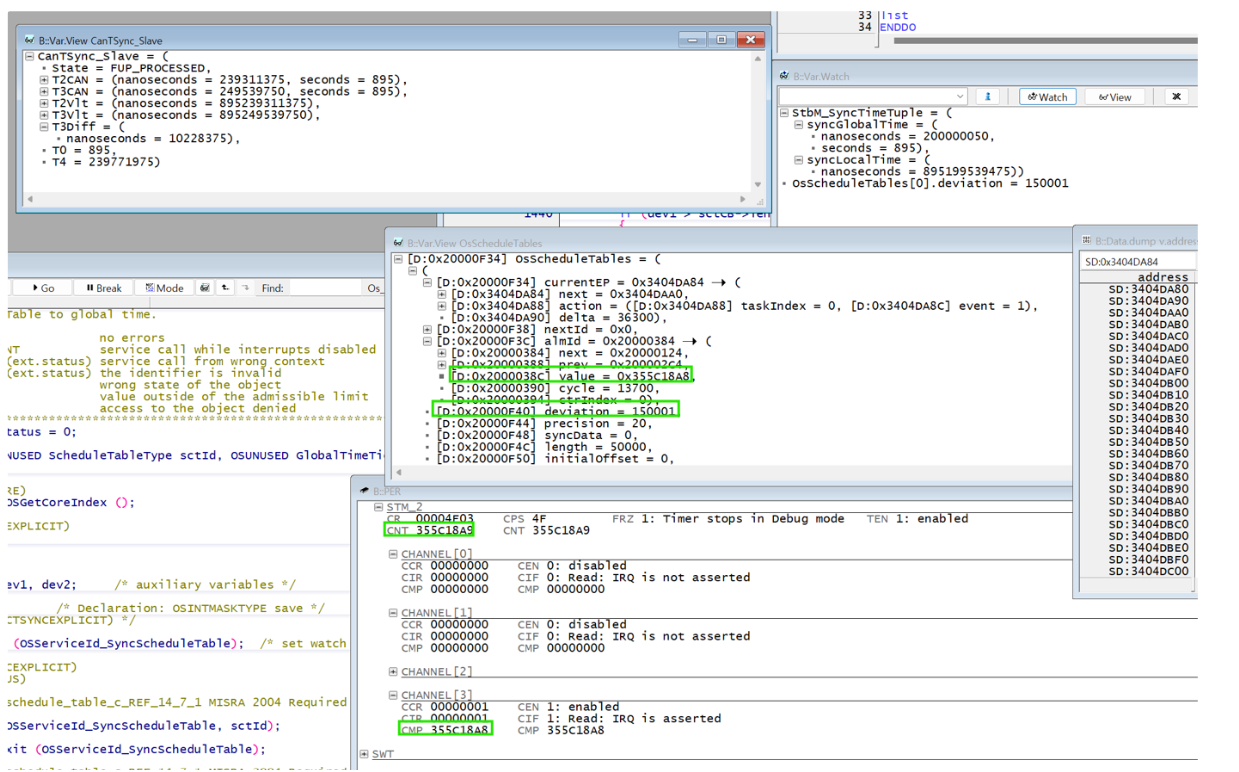The width and height of the screenshot is (1239, 772).
Task: Click the right-arrow icon next to Find field
Action: point(248,288)
